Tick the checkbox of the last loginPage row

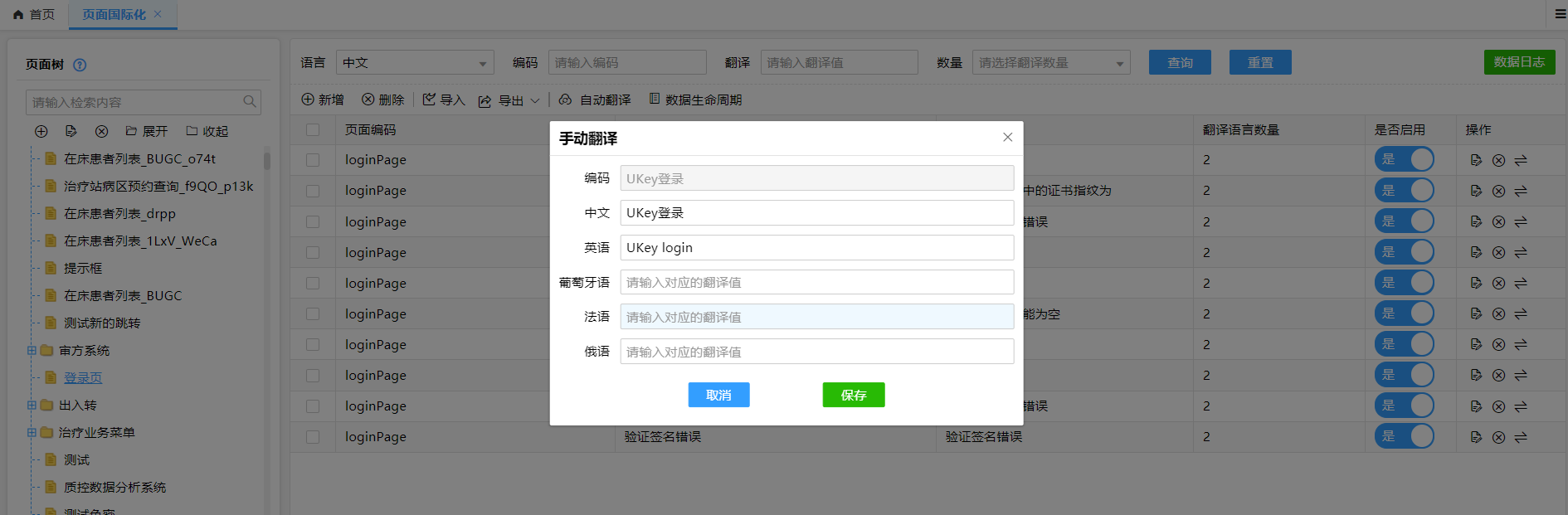313,437
